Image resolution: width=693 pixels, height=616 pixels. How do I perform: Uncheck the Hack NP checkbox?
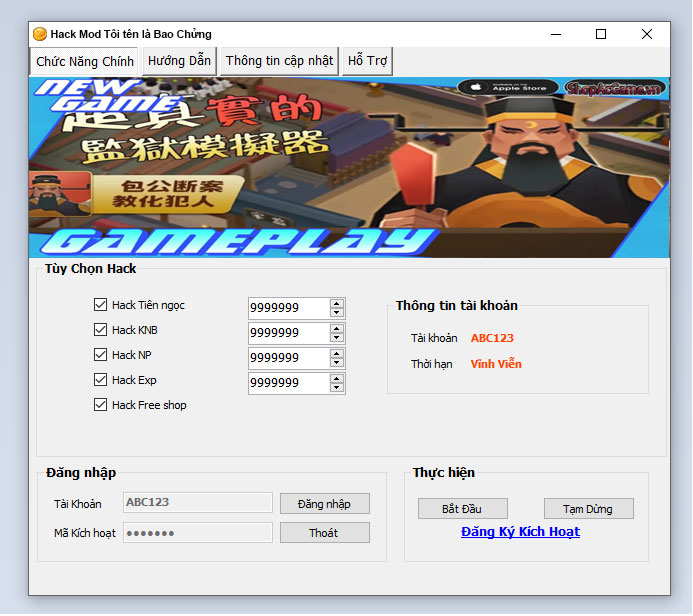pos(100,354)
